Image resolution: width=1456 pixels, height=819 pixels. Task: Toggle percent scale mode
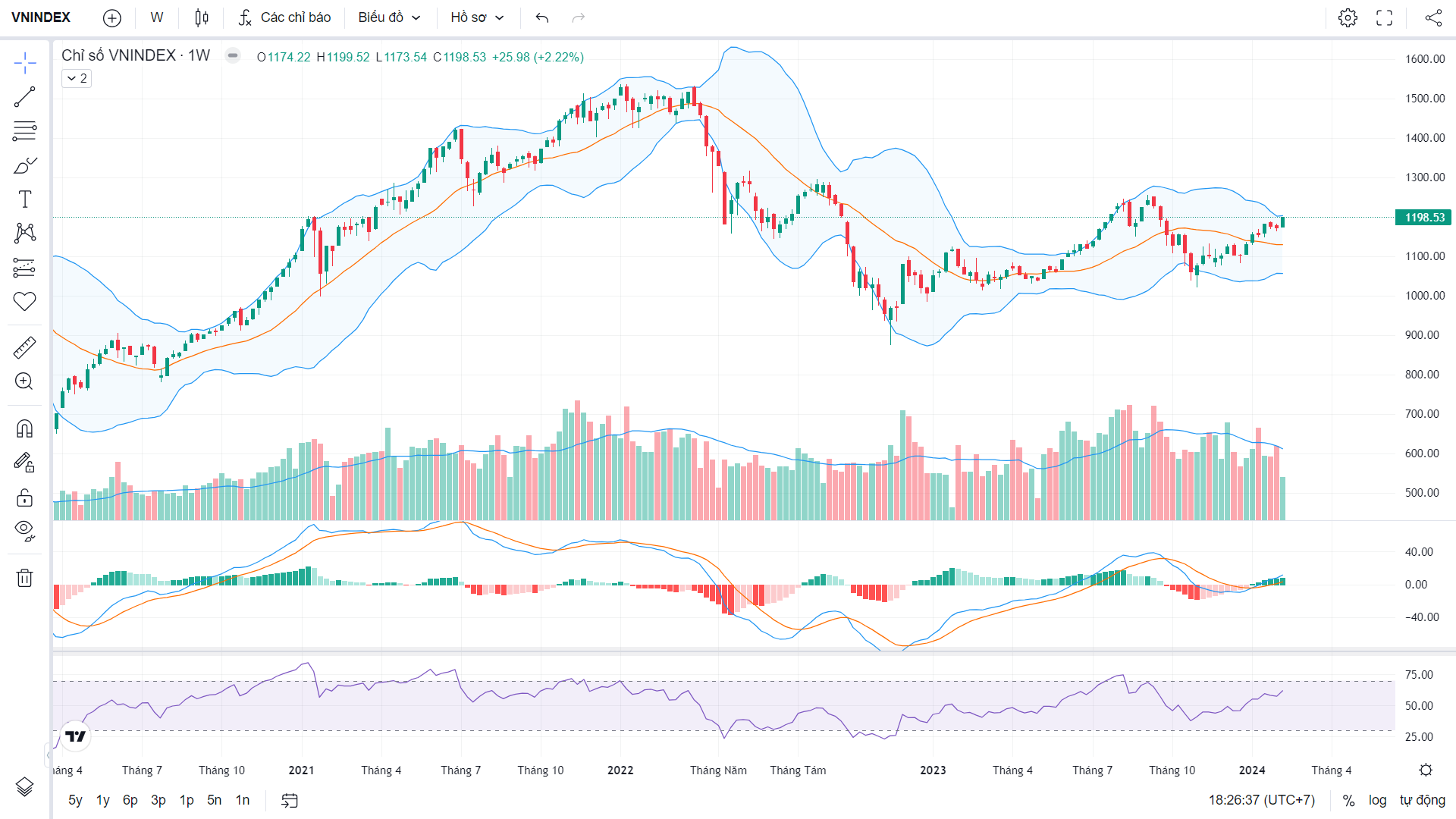pos(1348,800)
